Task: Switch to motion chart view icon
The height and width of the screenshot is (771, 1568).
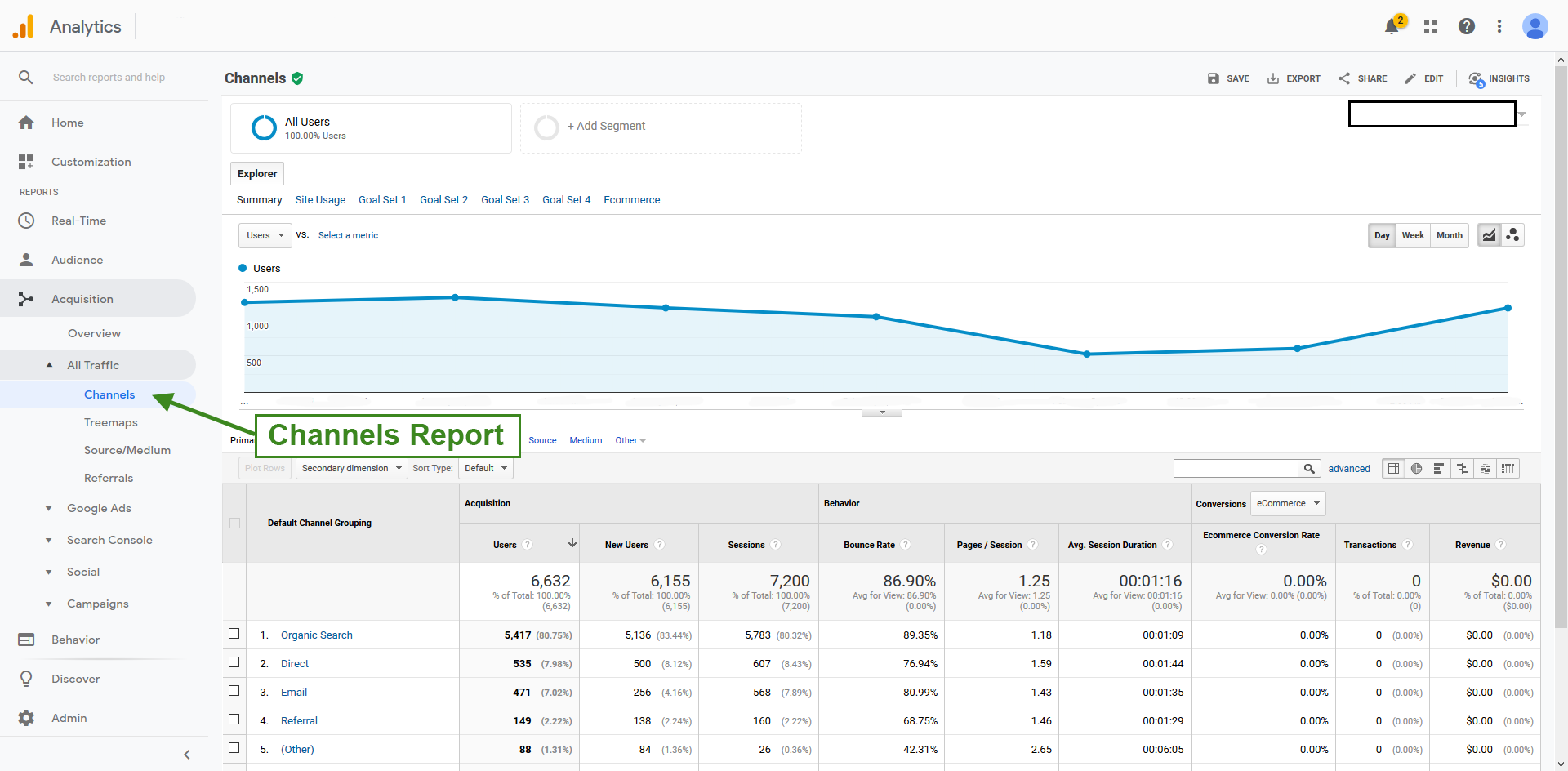Action: [x=1512, y=235]
